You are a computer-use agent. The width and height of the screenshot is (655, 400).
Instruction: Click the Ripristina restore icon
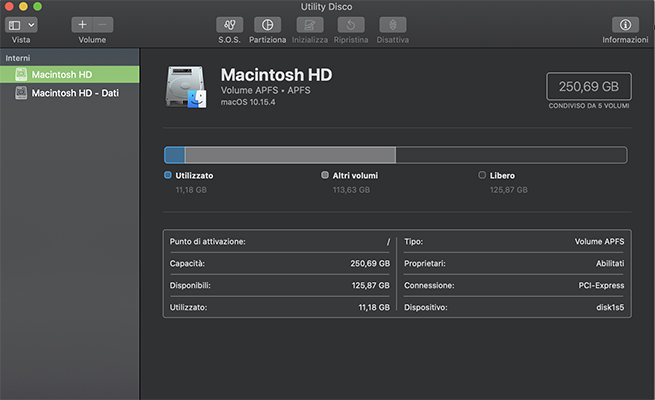coord(351,25)
